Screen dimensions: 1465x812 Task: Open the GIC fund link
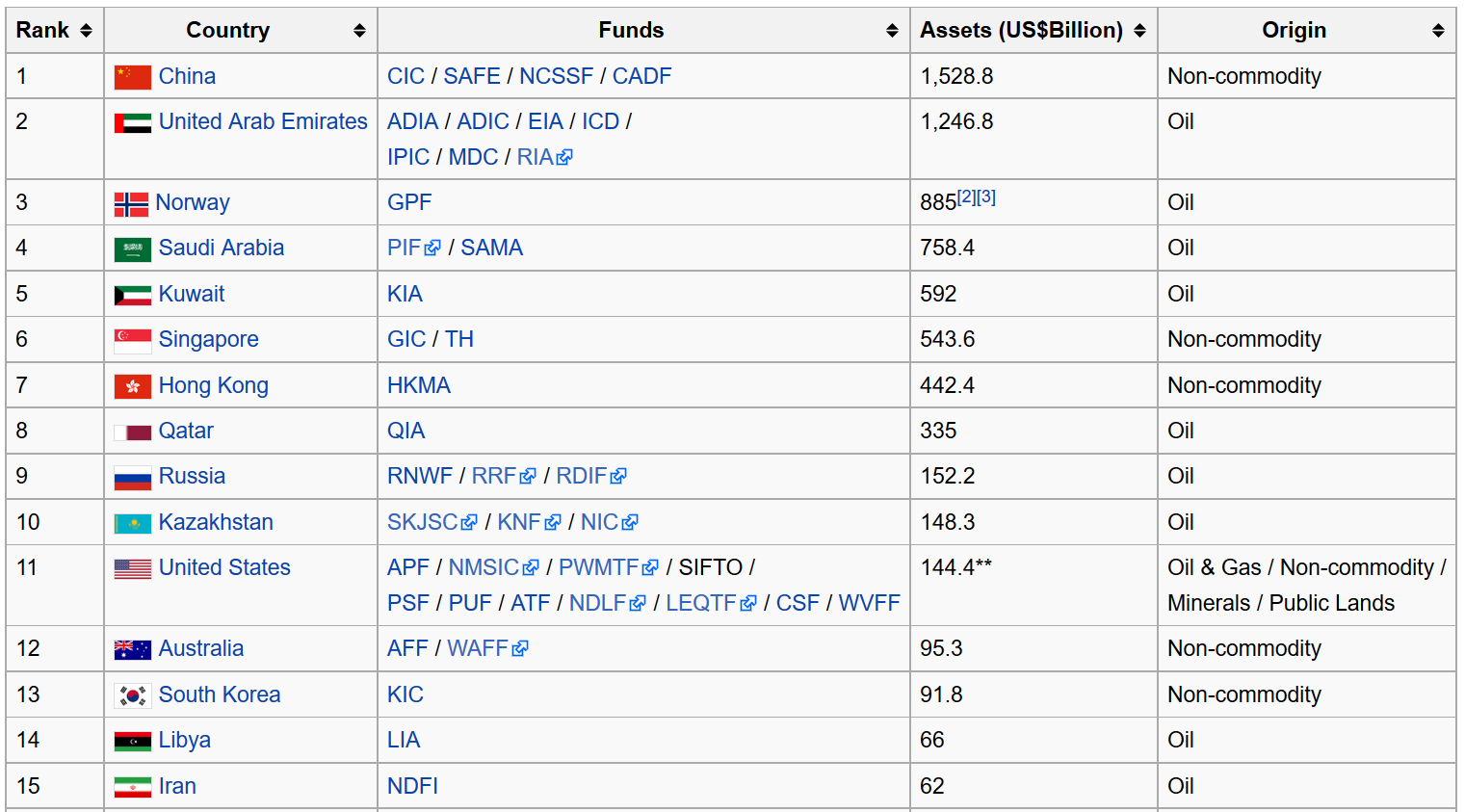[406, 339]
